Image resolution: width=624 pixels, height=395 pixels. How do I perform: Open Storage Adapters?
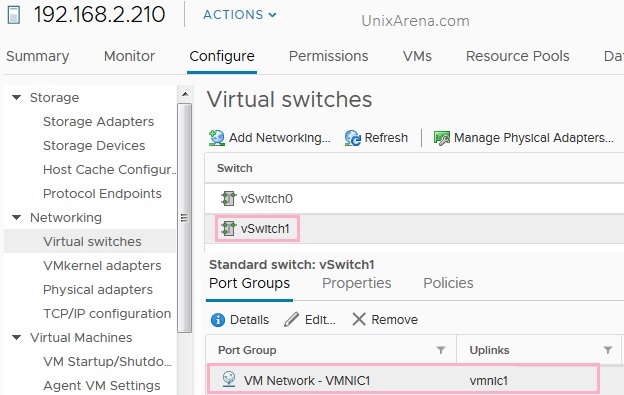click(98, 121)
